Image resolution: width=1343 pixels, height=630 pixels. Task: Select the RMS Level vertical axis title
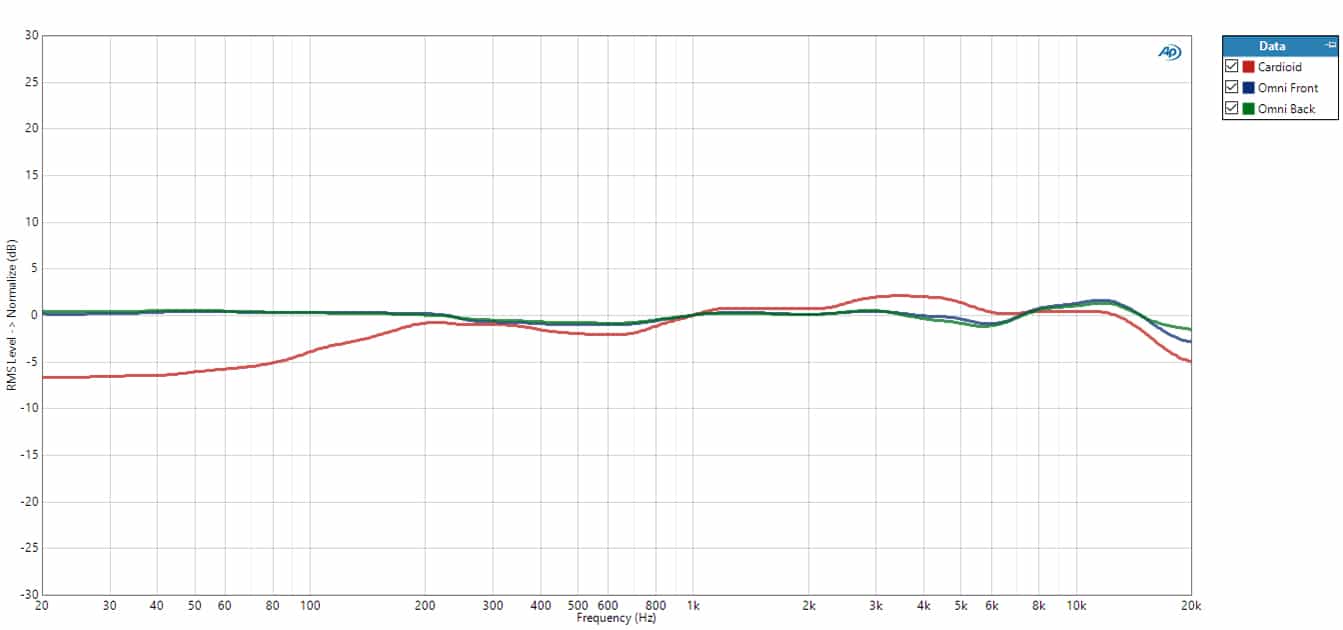click(x=11, y=314)
